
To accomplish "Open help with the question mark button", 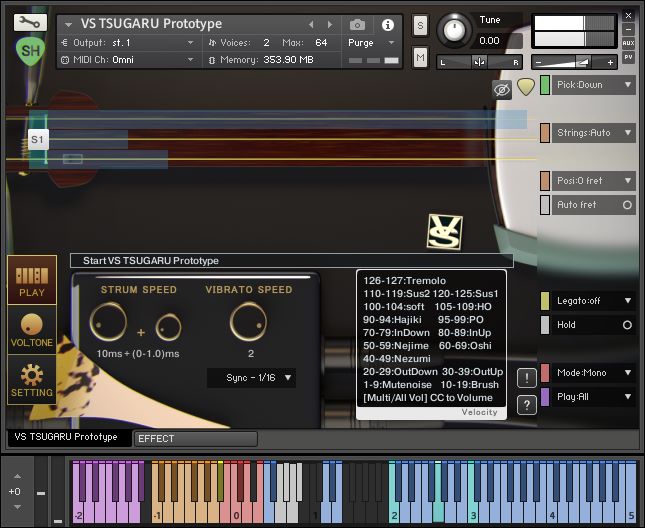I will (x=527, y=405).
